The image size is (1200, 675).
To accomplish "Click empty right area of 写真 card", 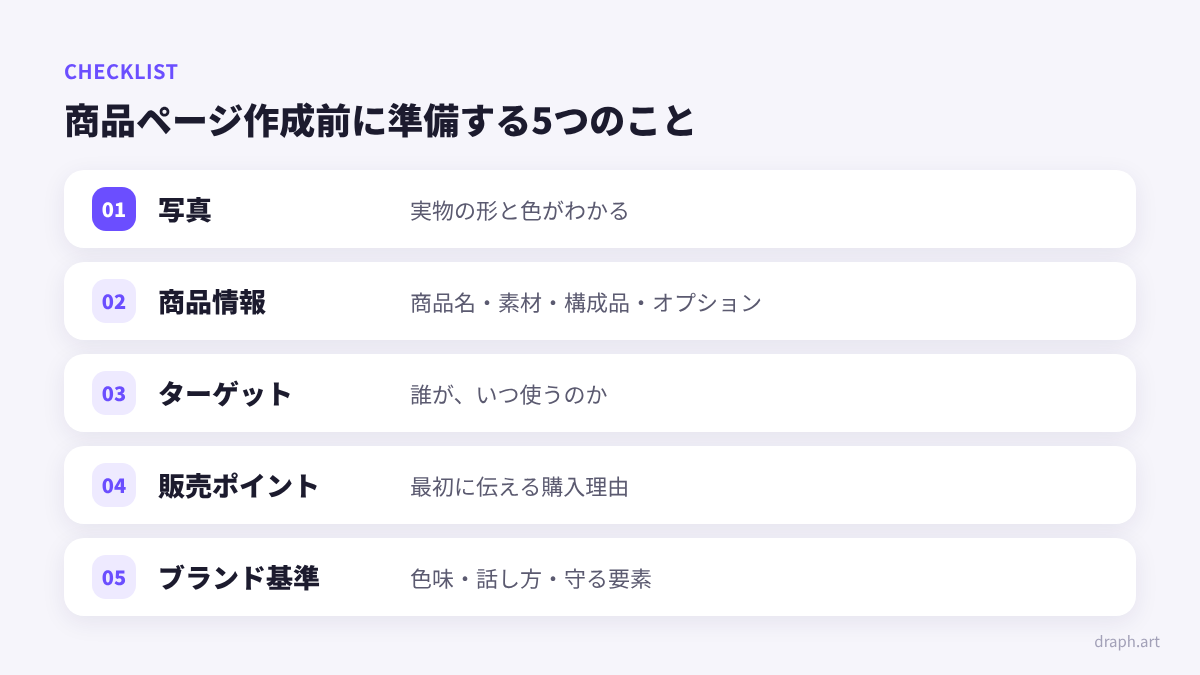I will (880, 209).
